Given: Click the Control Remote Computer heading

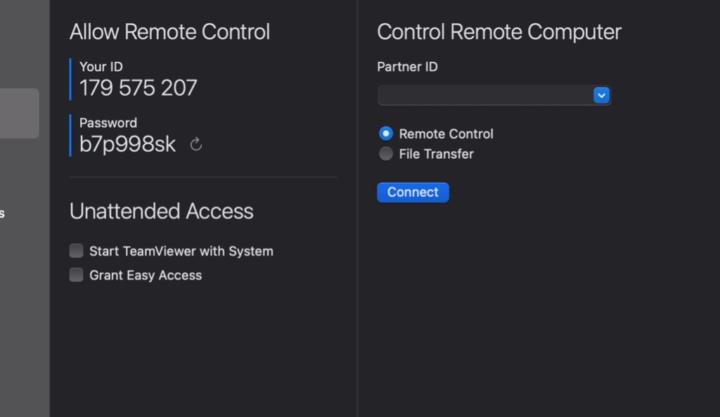Looking at the screenshot, I should [498, 32].
